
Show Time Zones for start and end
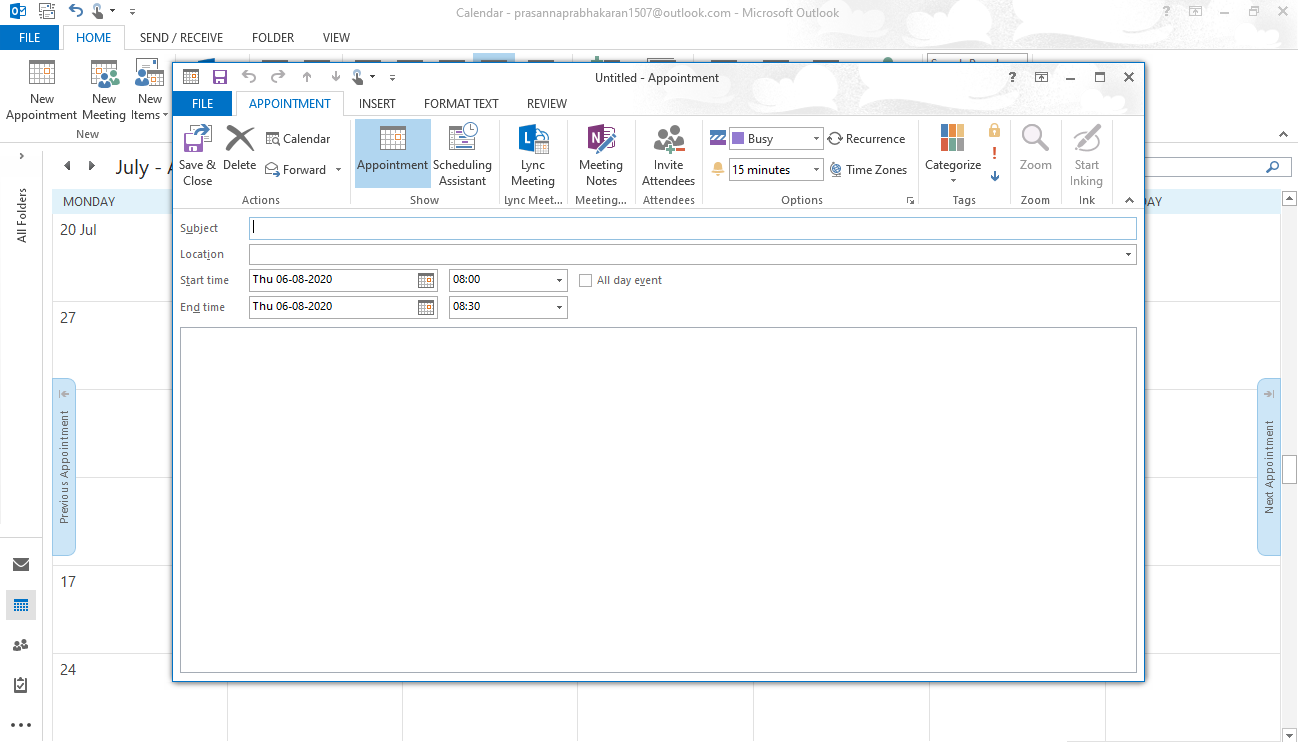(868, 169)
